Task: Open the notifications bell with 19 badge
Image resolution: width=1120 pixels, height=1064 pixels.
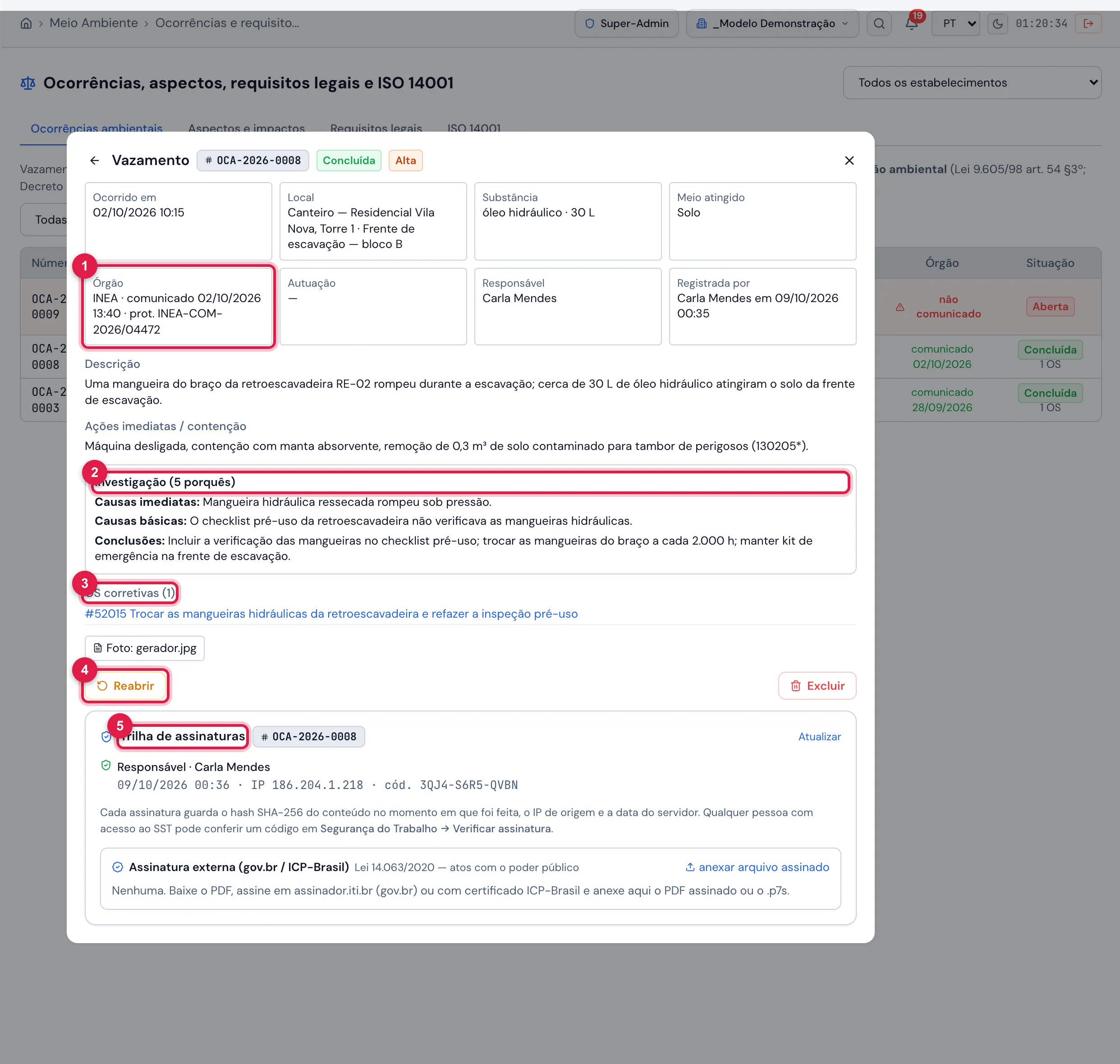Action: coord(912,23)
